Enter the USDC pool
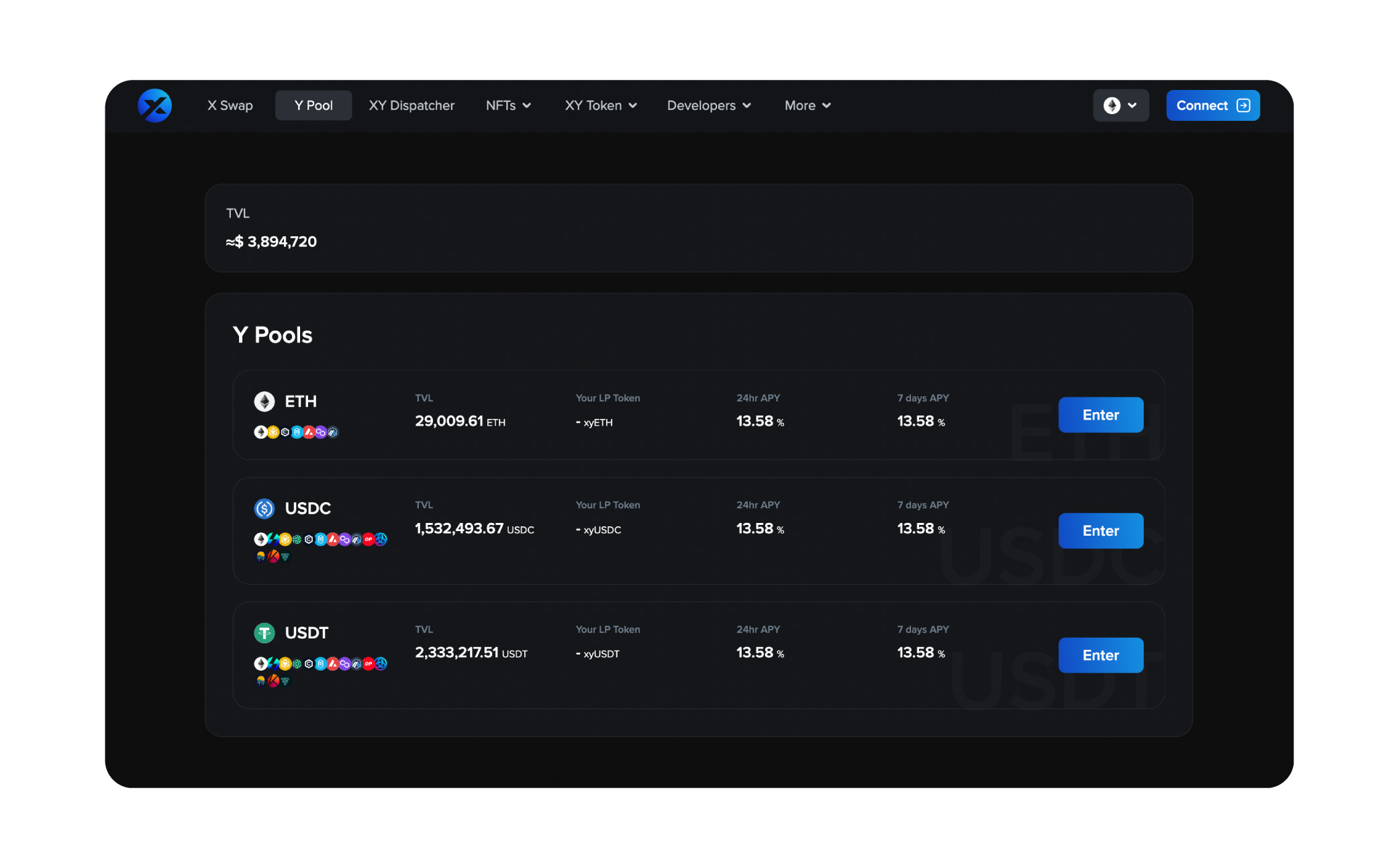The width and height of the screenshot is (1399, 868). (x=1100, y=530)
